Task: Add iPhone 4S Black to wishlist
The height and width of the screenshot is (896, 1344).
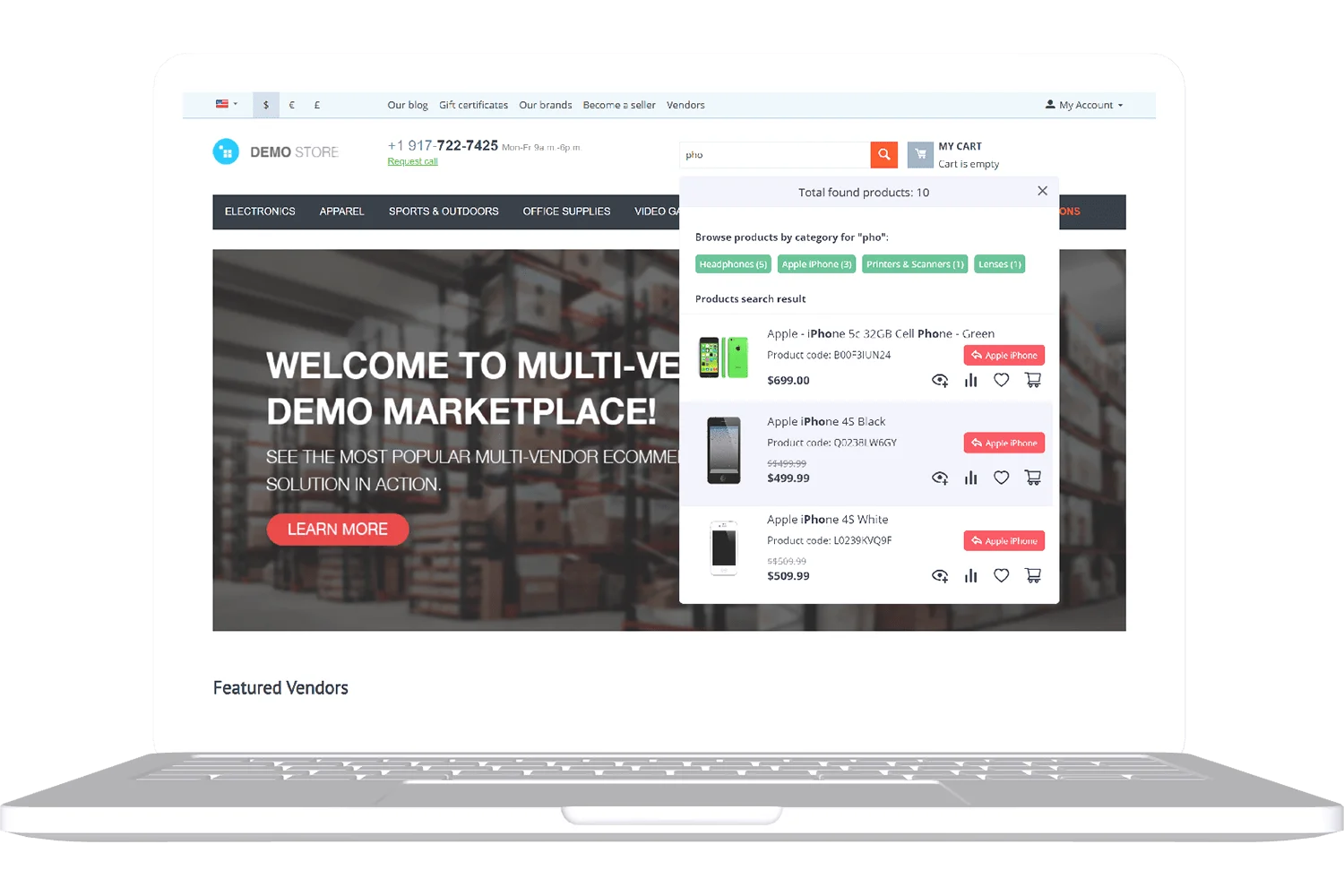Action: [1002, 478]
